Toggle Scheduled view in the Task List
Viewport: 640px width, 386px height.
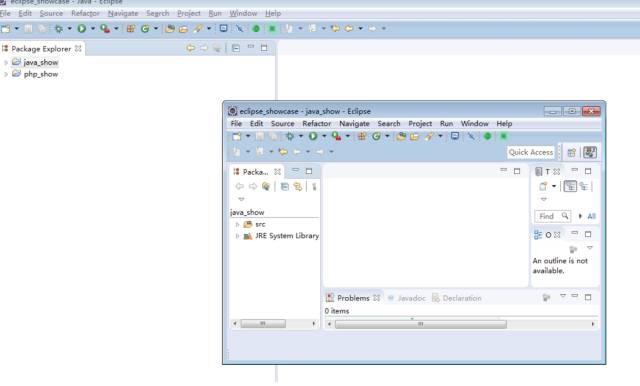pos(584,186)
